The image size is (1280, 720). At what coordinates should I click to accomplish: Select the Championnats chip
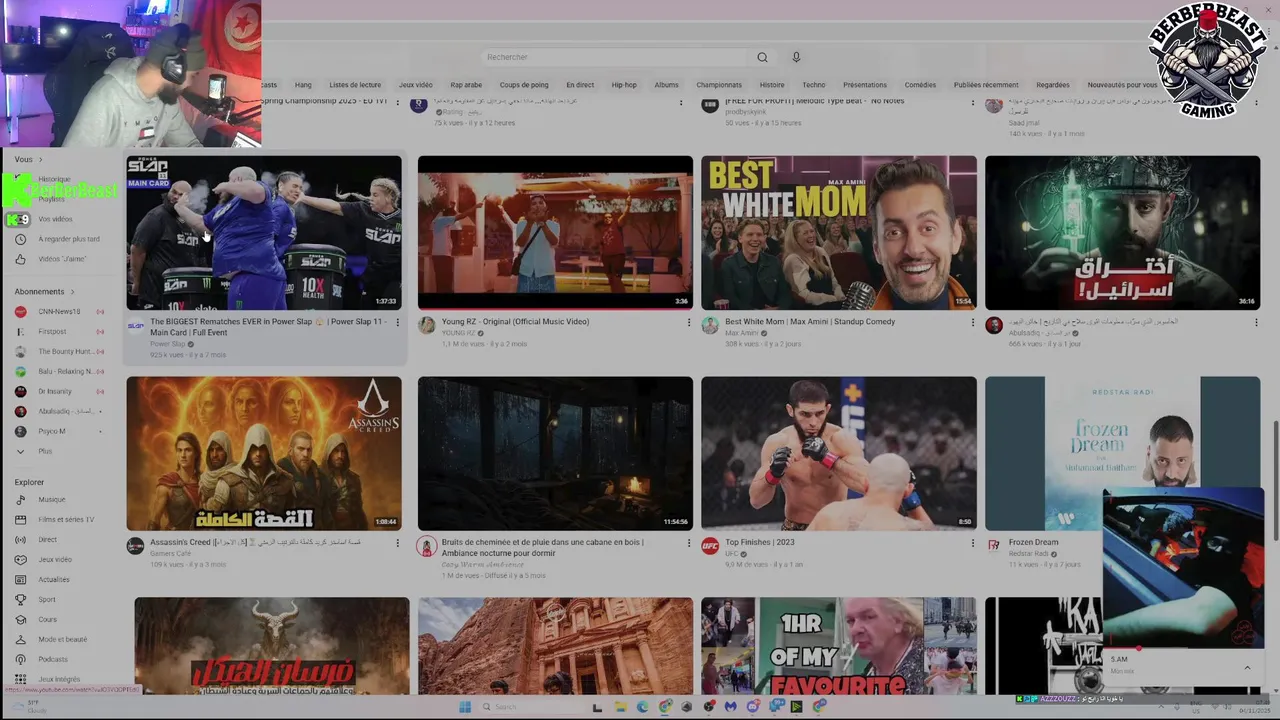[719, 85]
